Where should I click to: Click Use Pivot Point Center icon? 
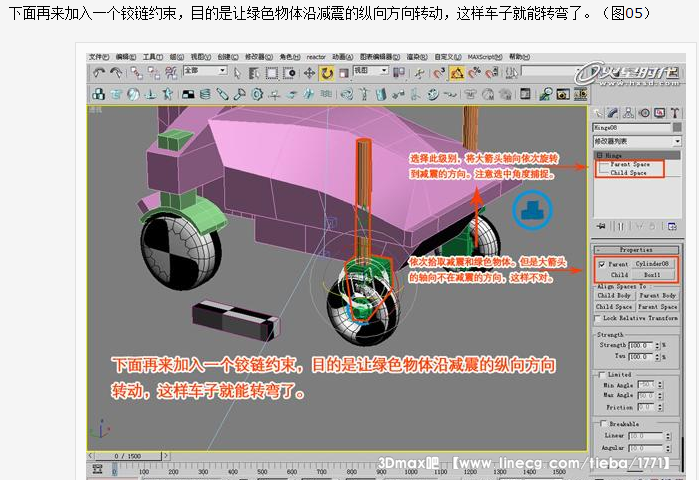pos(399,73)
